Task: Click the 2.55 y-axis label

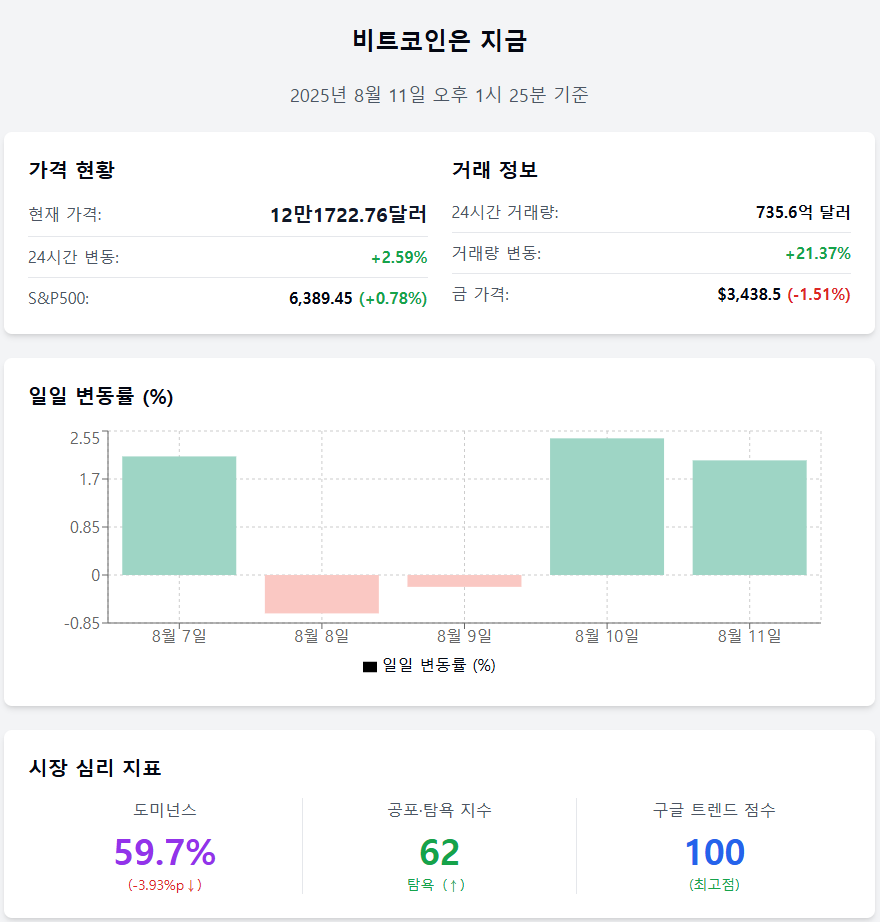Action: pos(85,438)
